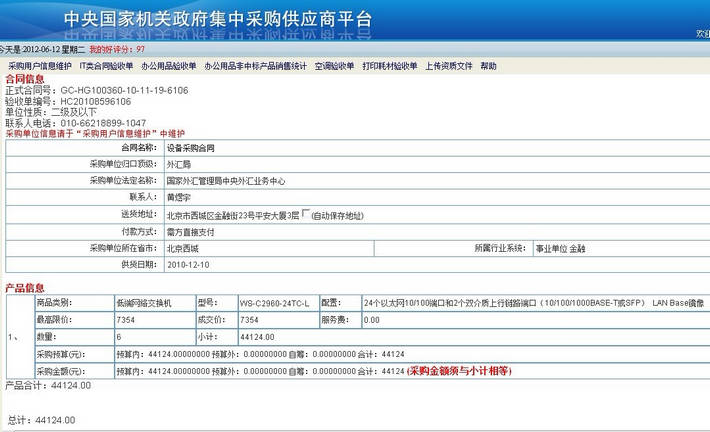This screenshot has height=432, width=710.
Task: Click the 联系人 field showing 黄煜宇
Action: [180, 197]
